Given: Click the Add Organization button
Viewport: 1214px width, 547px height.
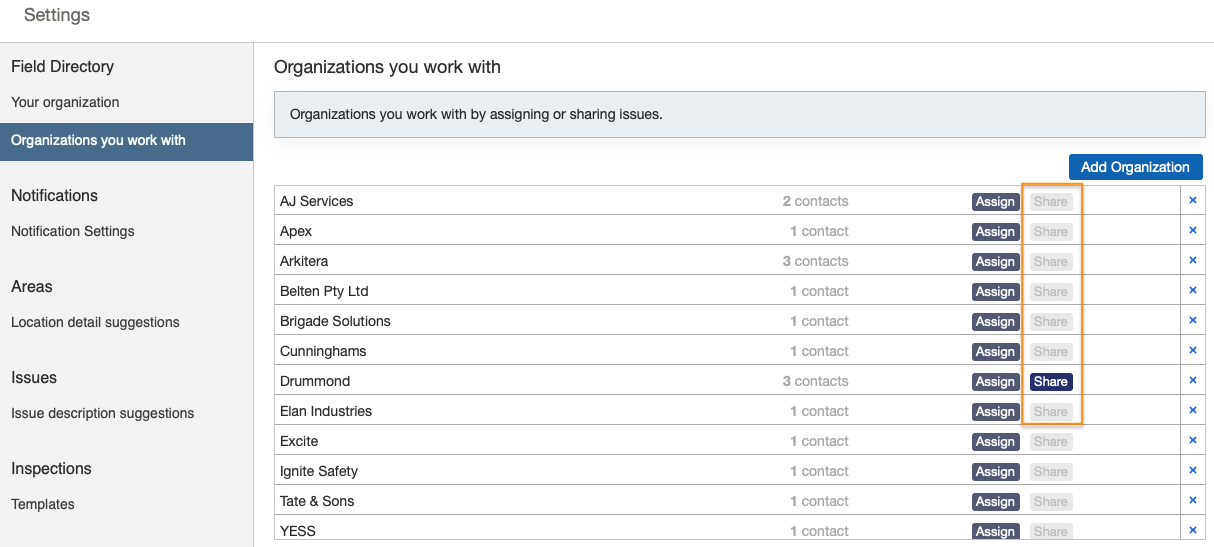Looking at the screenshot, I should coord(1135,167).
